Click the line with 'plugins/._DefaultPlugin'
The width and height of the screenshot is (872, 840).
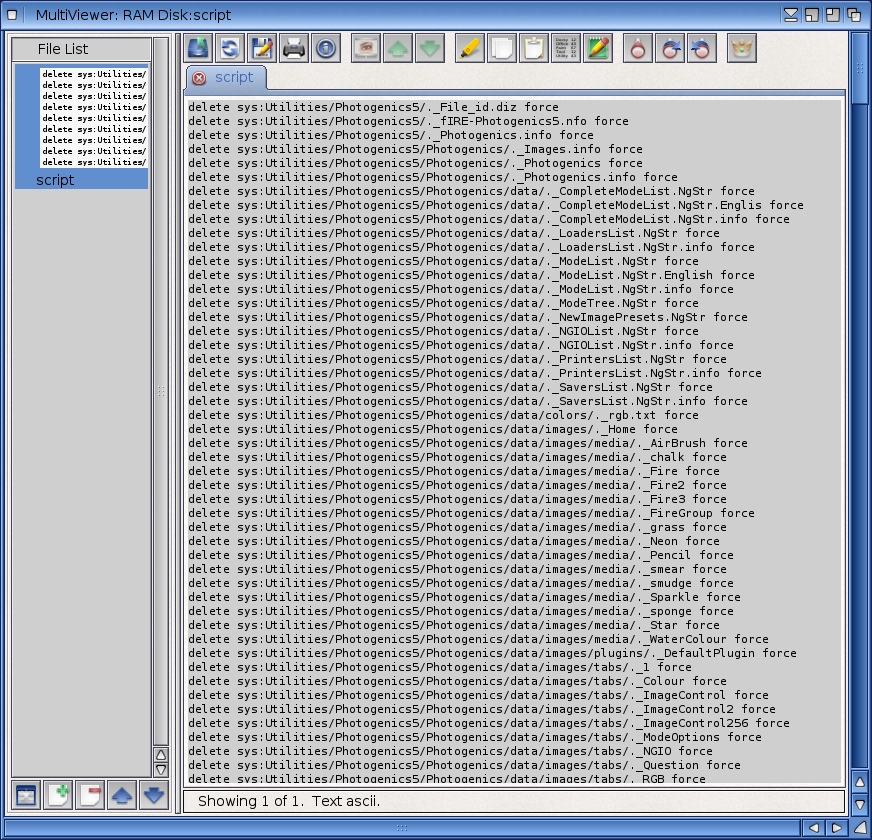click(x=492, y=653)
